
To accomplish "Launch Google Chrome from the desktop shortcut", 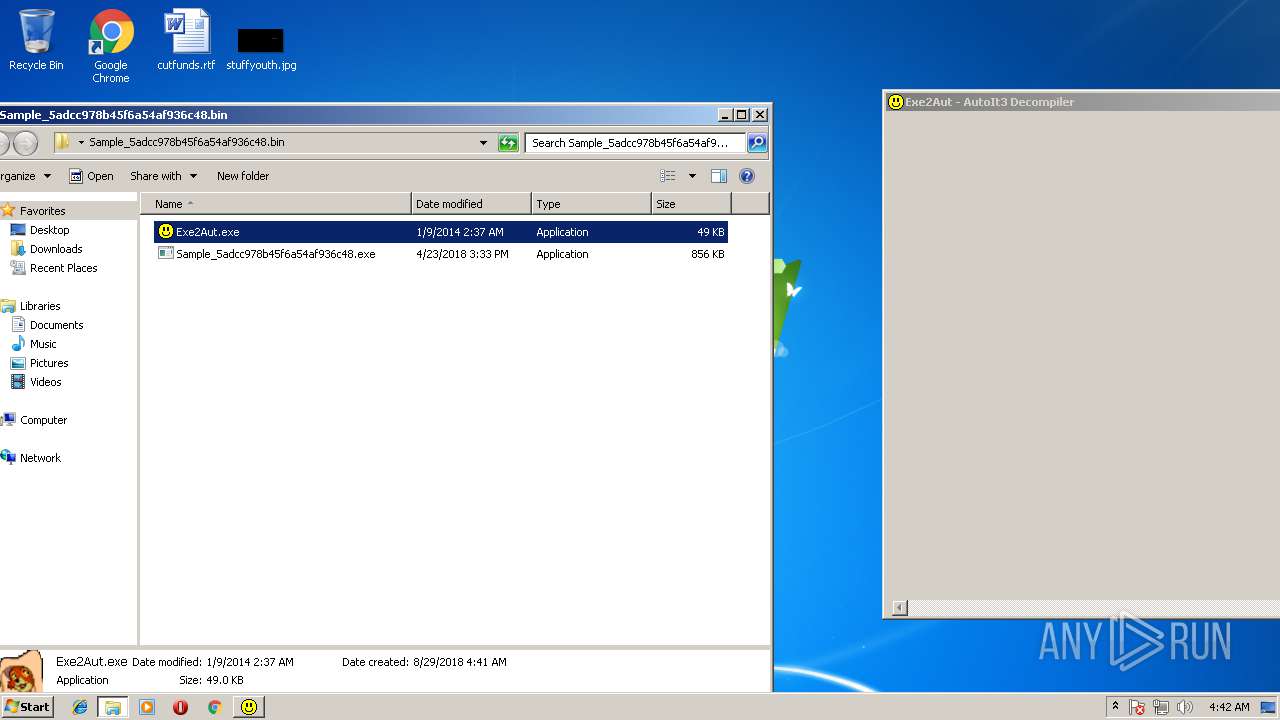I will 111,45.
